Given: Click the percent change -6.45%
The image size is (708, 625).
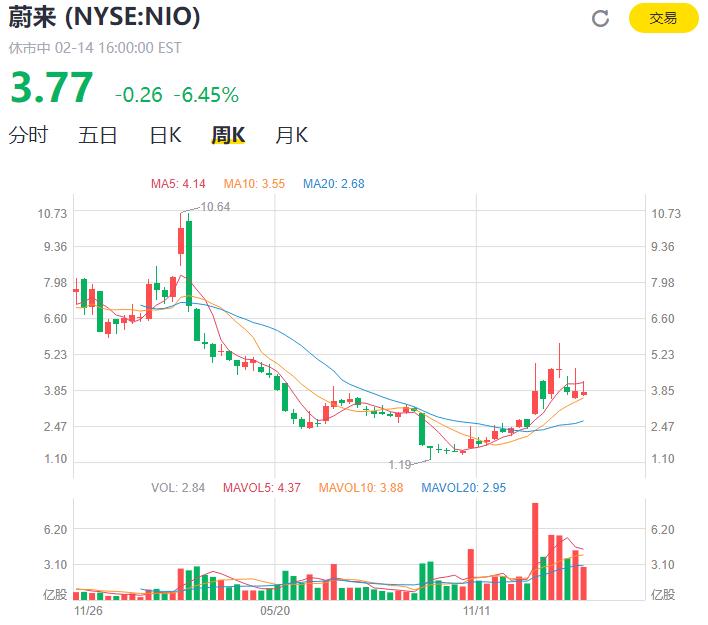Looking at the screenshot, I should coord(206,95).
